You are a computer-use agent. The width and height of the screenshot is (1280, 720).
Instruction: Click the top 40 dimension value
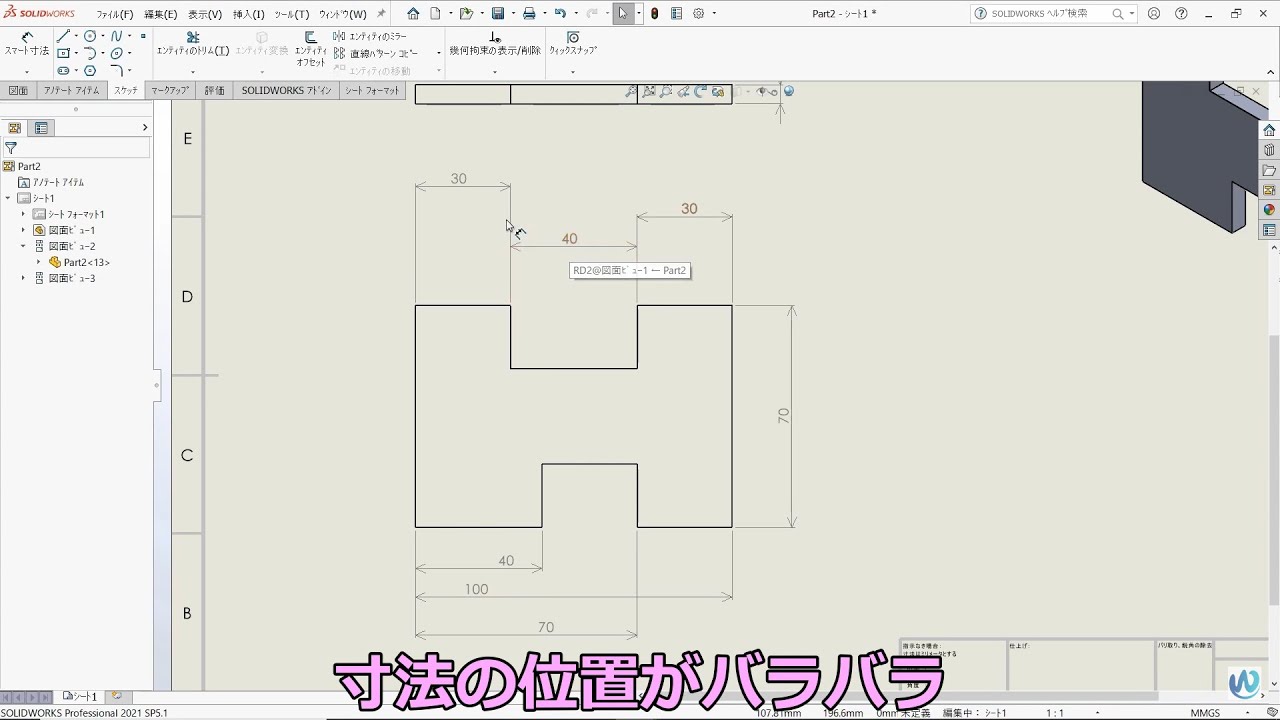569,239
